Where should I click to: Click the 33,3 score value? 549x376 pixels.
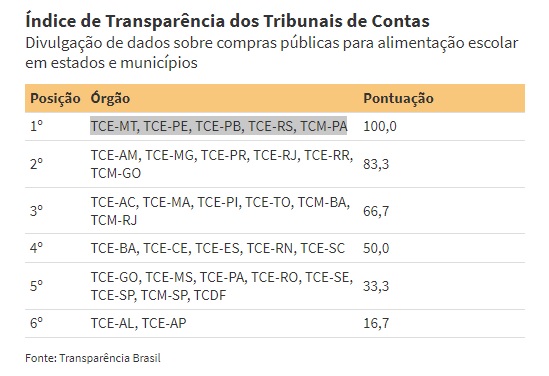tap(376, 286)
